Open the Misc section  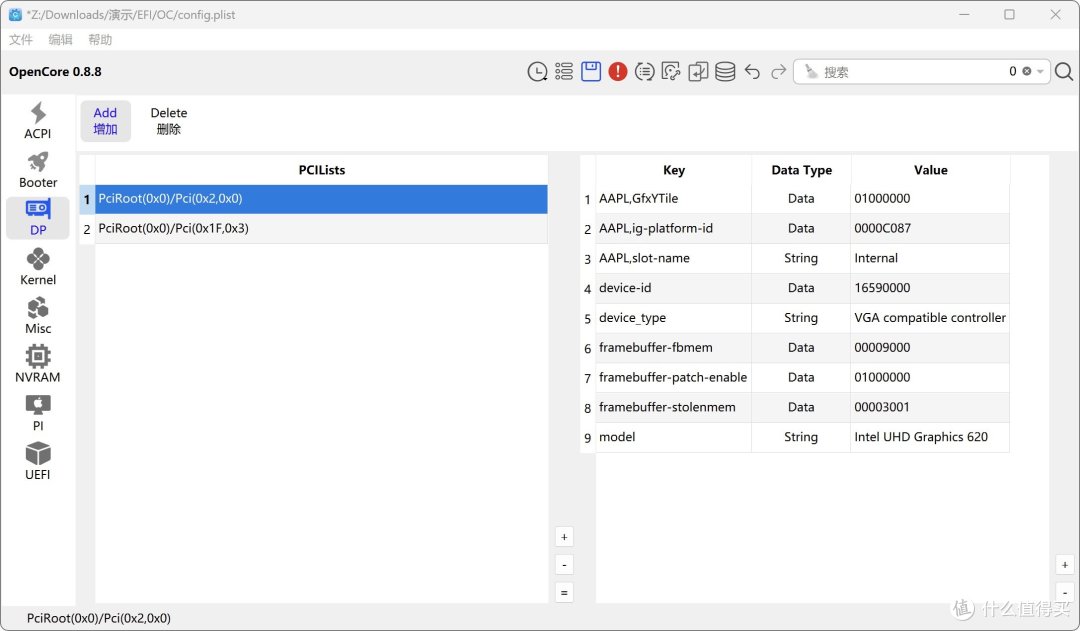[38, 316]
